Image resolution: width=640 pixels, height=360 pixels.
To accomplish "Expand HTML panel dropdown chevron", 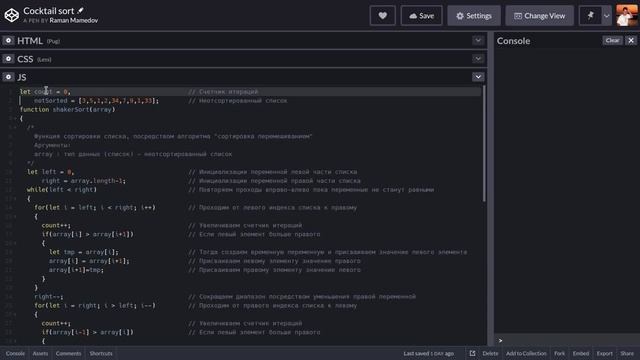I will (x=478, y=40).
